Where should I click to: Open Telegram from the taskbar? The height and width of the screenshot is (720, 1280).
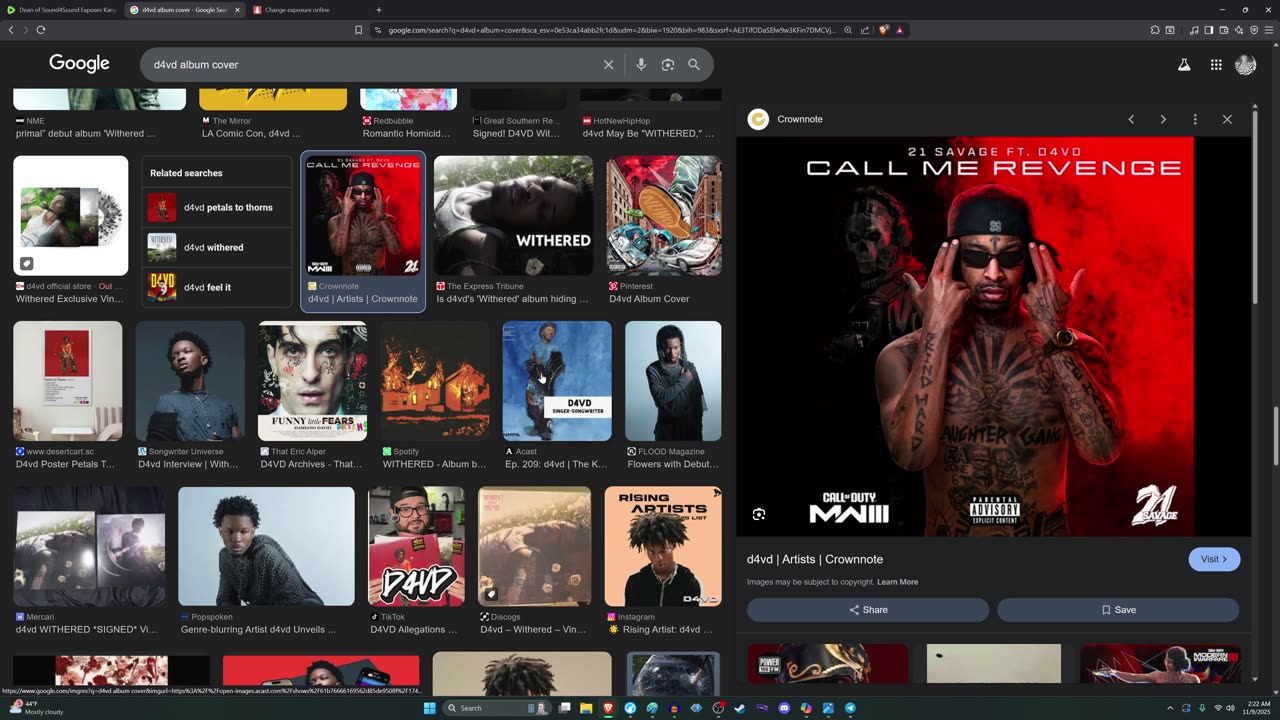[850, 708]
